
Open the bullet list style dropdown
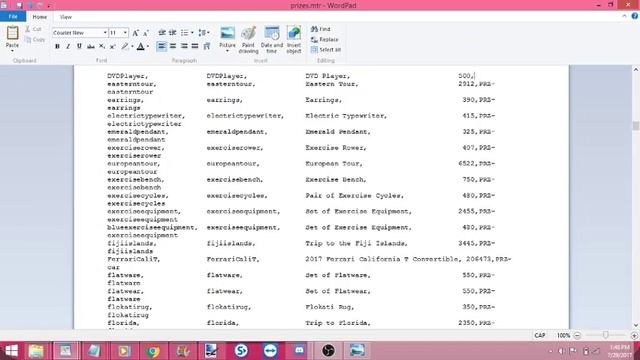click(x=192, y=33)
